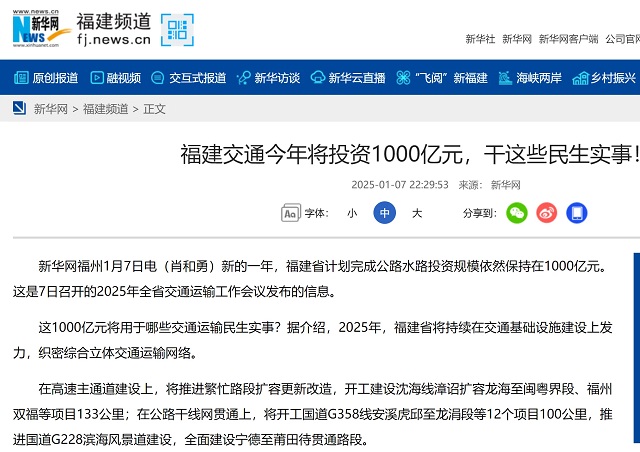This screenshot has width=640, height=452.
Task: Select the 海峡两岸 navigation item
Action: pyautogui.click(x=531, y=77)
